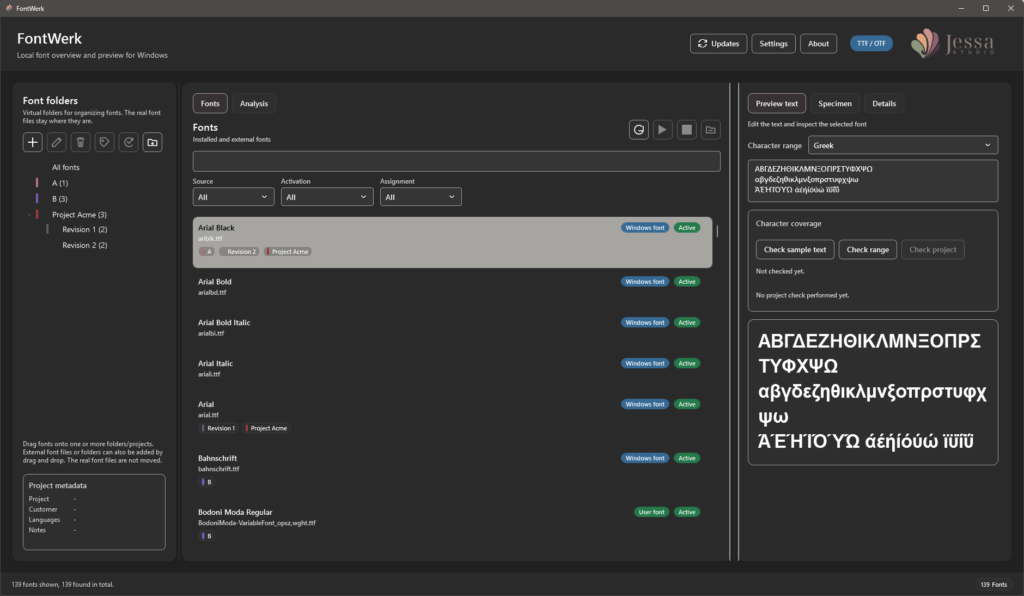
Task: Select the Bahnschrift font row
Action: [452, 470]
